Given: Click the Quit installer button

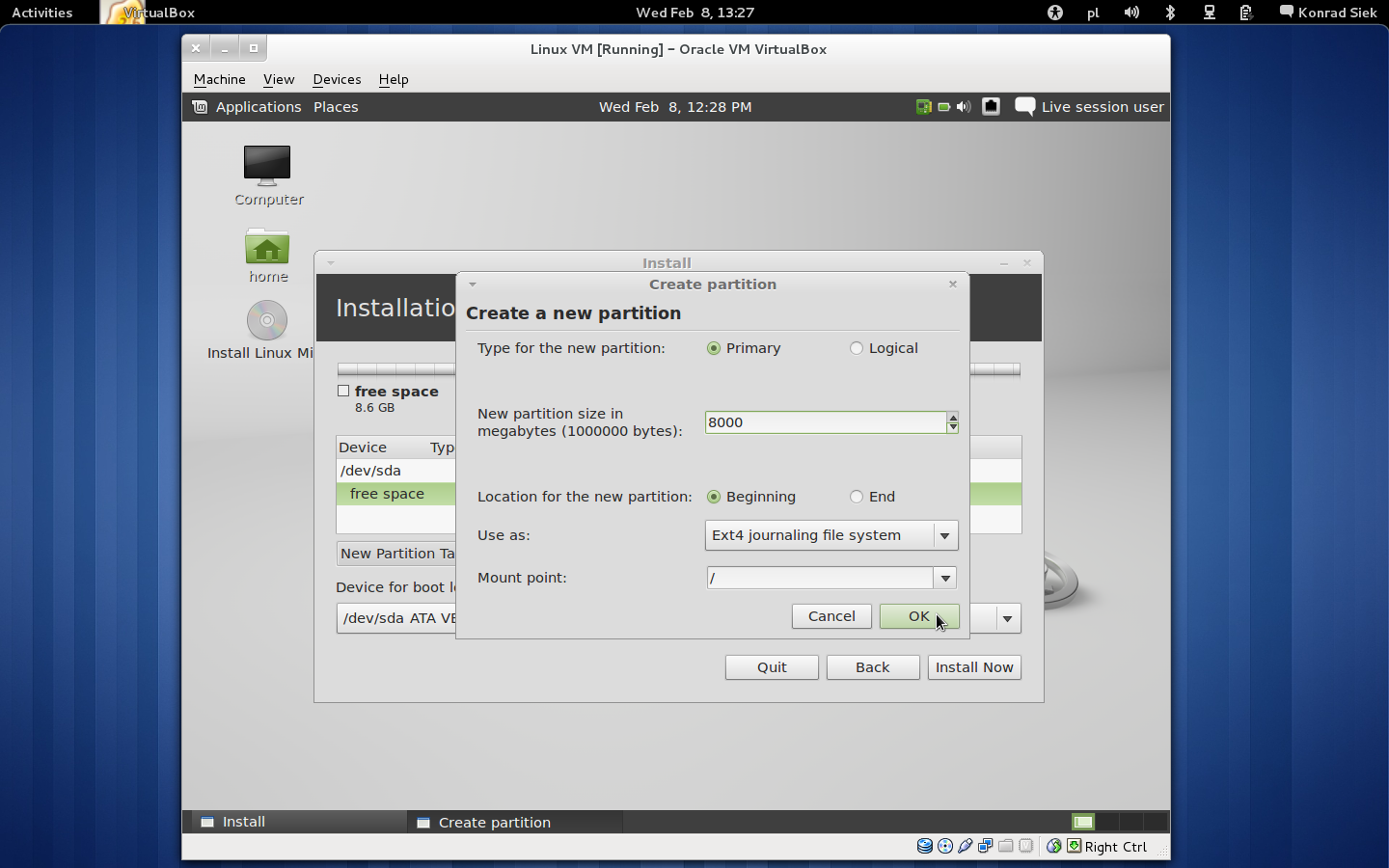Looking at the screenshot, I should pyautogui.click(x=772, y=667).
